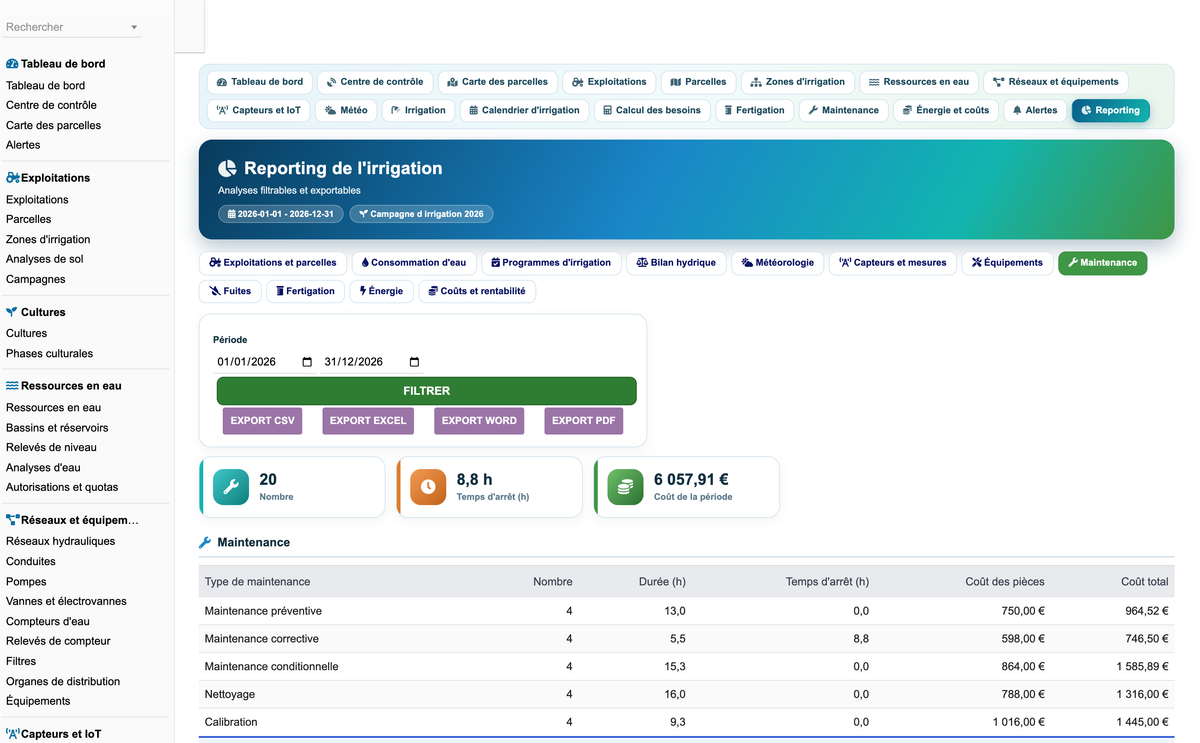The image size is (1200, 743).
Task: Click the end date field 31/12/2026
Action: point(373,362)
